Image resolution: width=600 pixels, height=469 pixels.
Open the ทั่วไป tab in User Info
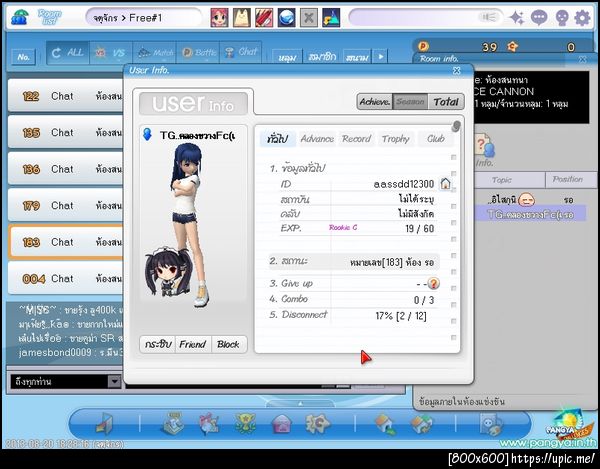click(277, 139)
